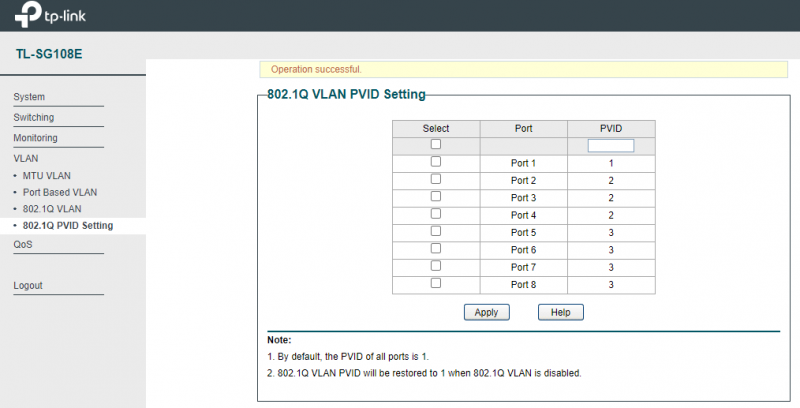Screen dimensions: 800x408
Task: Expand the Switching menu section
Action: coord(34,117)
